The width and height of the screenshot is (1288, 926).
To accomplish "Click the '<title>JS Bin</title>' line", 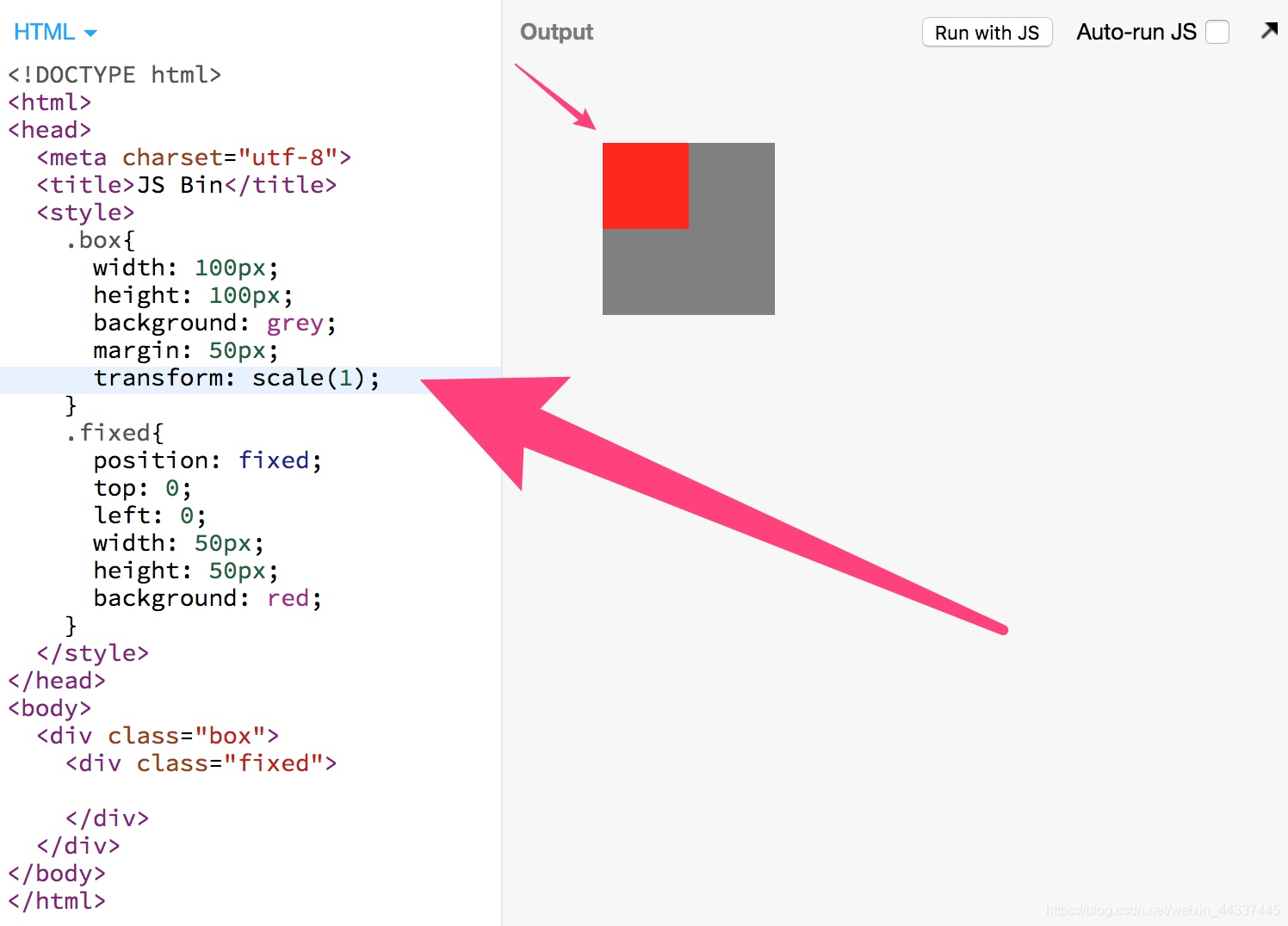I will [x=186, y=185].
